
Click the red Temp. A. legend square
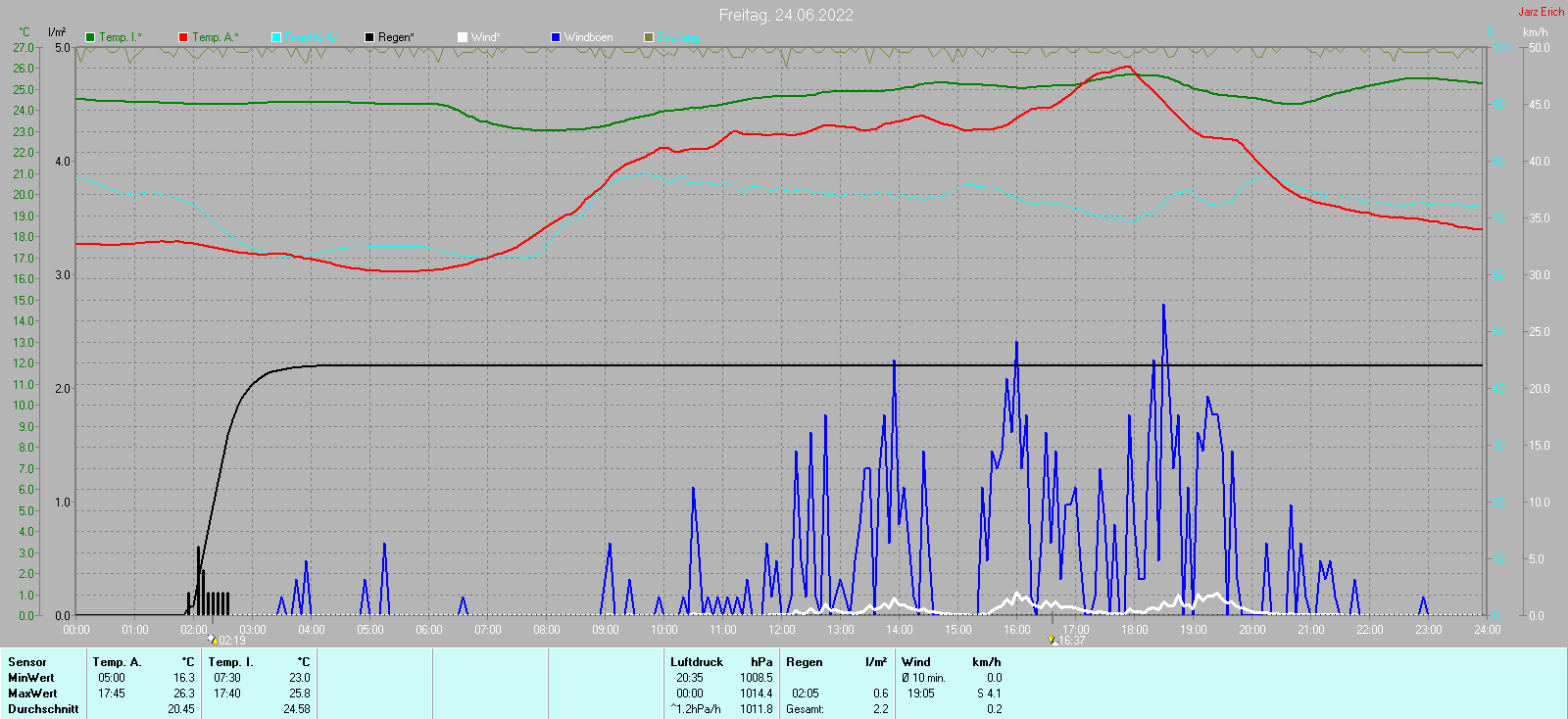click(183, 37)
